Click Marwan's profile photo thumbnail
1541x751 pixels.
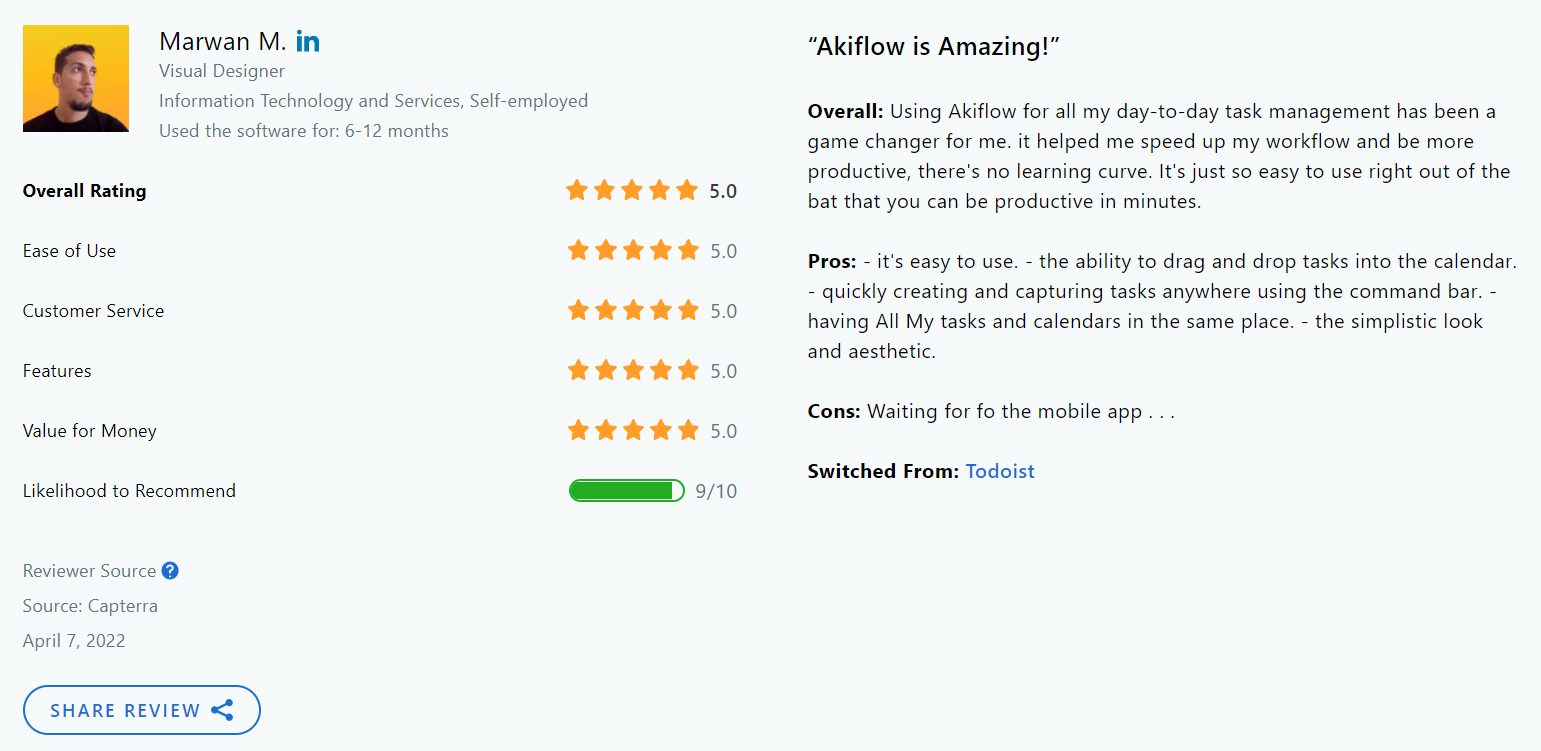coord(75,78)
